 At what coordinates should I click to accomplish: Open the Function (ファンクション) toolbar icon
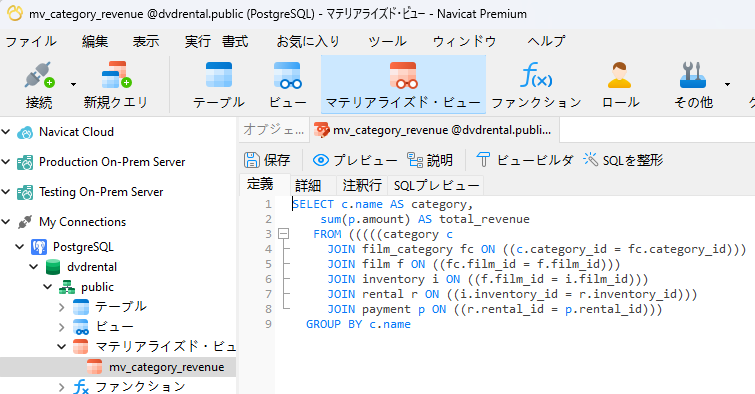point(536,75)
